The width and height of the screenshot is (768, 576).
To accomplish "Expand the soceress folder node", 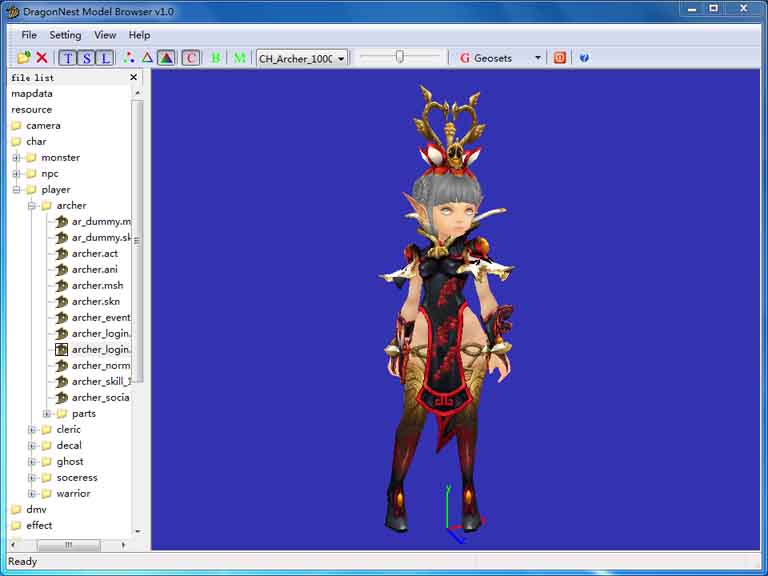I will click(x=31, y=478).
